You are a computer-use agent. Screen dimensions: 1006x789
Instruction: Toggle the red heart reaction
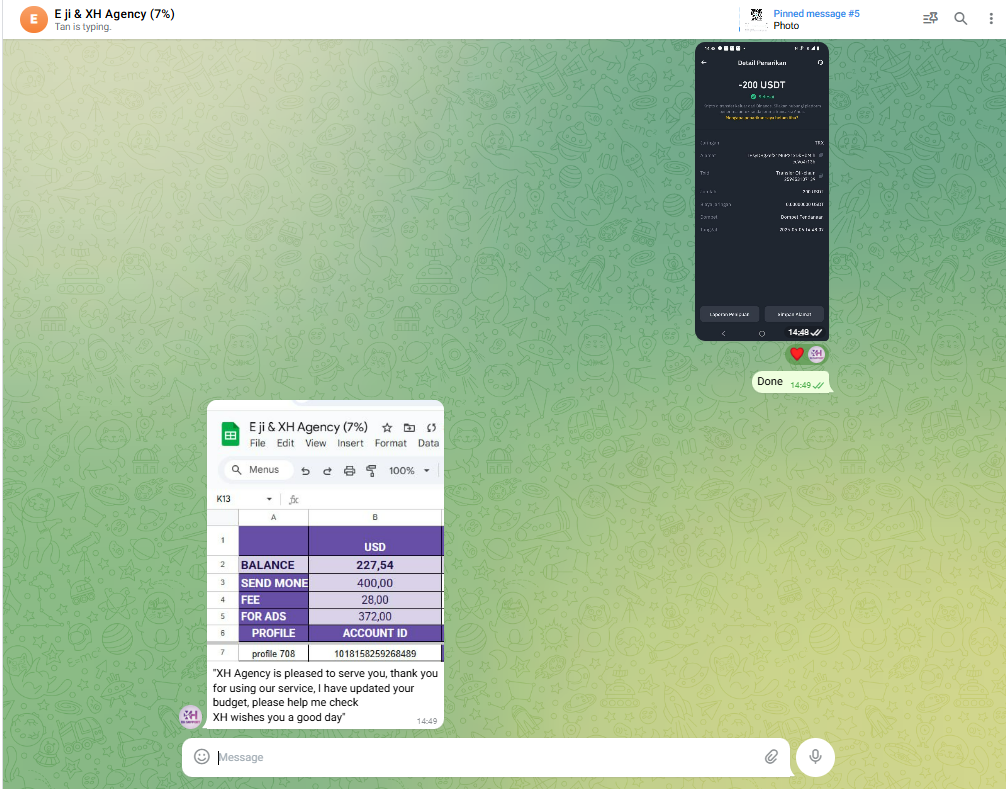tap(797, 354)
